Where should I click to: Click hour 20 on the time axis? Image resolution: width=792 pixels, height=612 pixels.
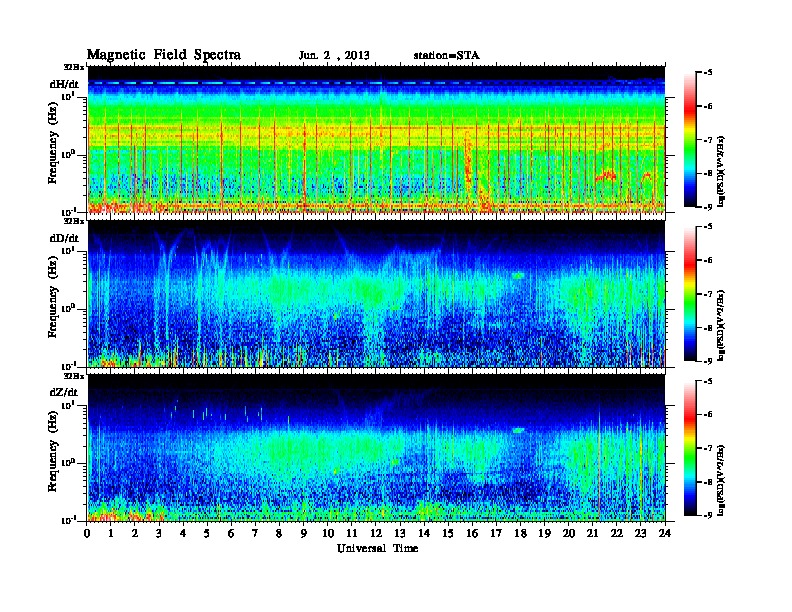click(x=569, y=533)
